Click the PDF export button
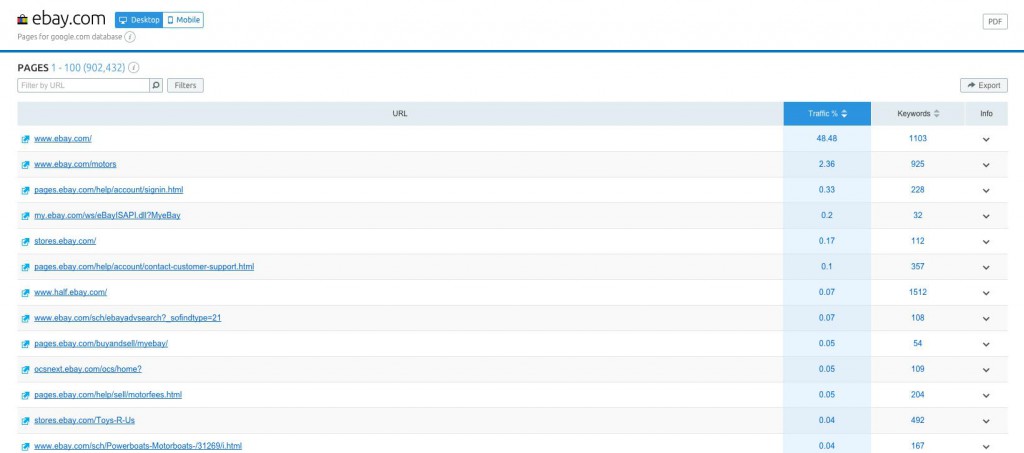The image size is (1024, 453). click(x=995, y=22)
